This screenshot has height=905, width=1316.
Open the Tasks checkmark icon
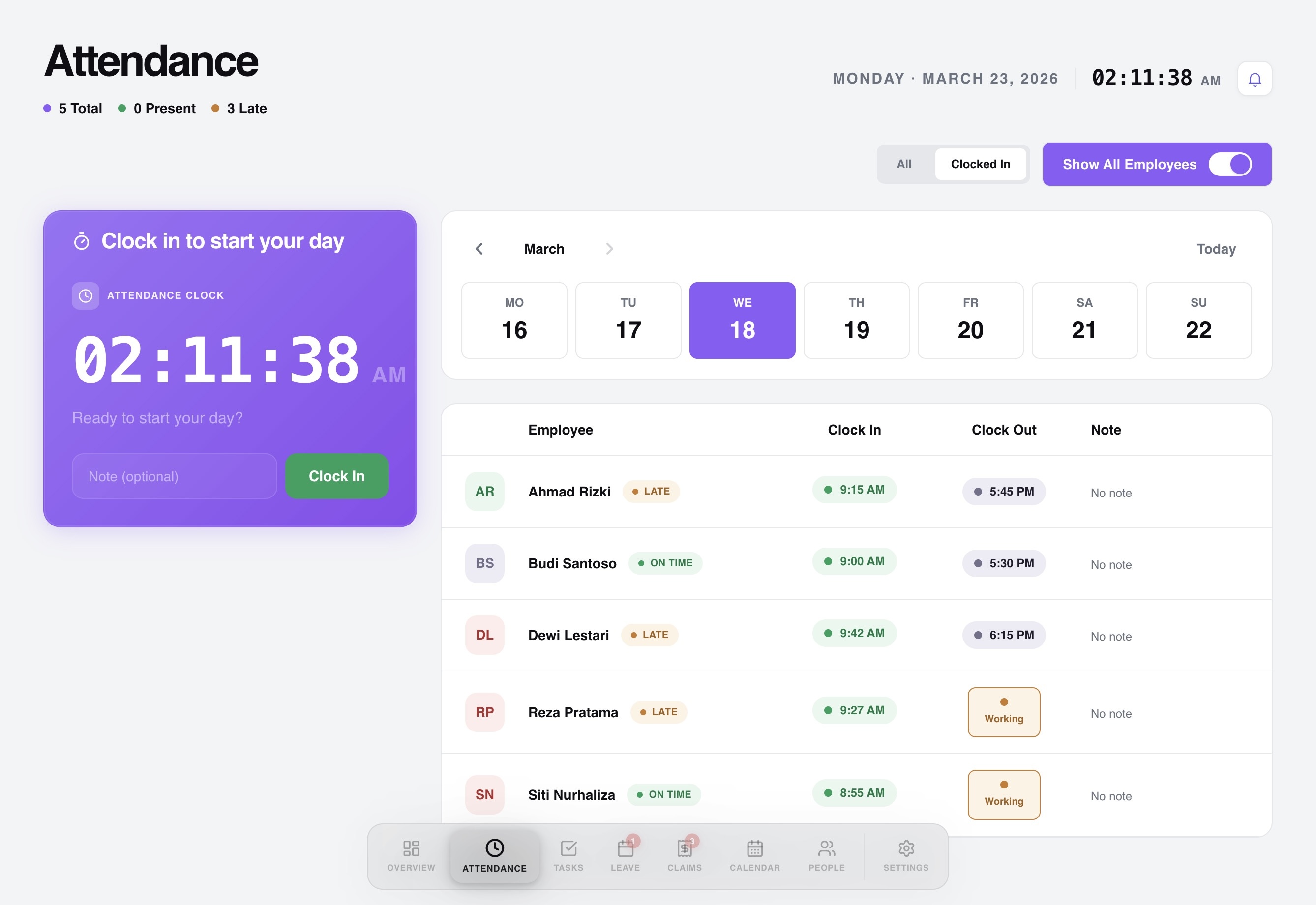[568, 855]
